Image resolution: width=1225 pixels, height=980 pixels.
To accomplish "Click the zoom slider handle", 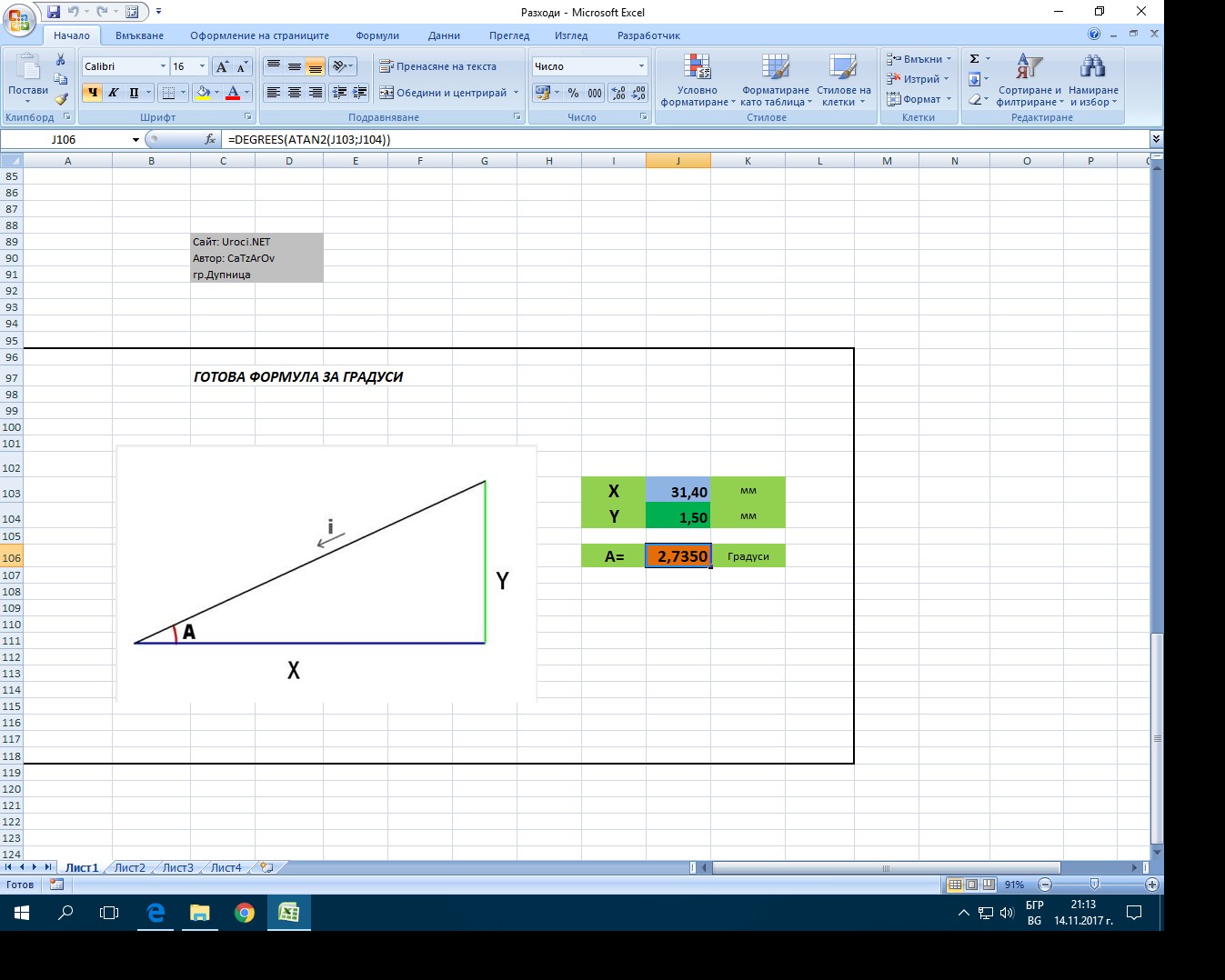I will (1094, 885).
